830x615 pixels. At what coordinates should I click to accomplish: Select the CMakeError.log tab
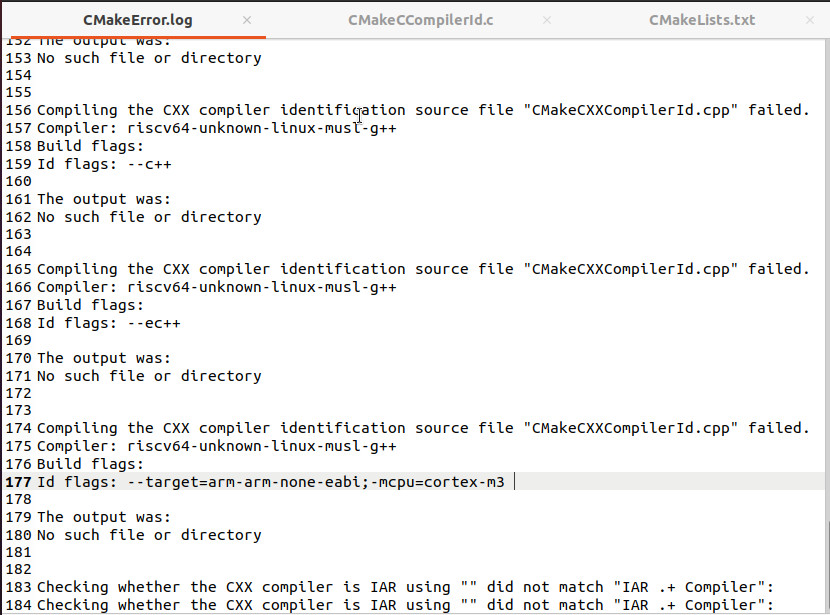138,20
